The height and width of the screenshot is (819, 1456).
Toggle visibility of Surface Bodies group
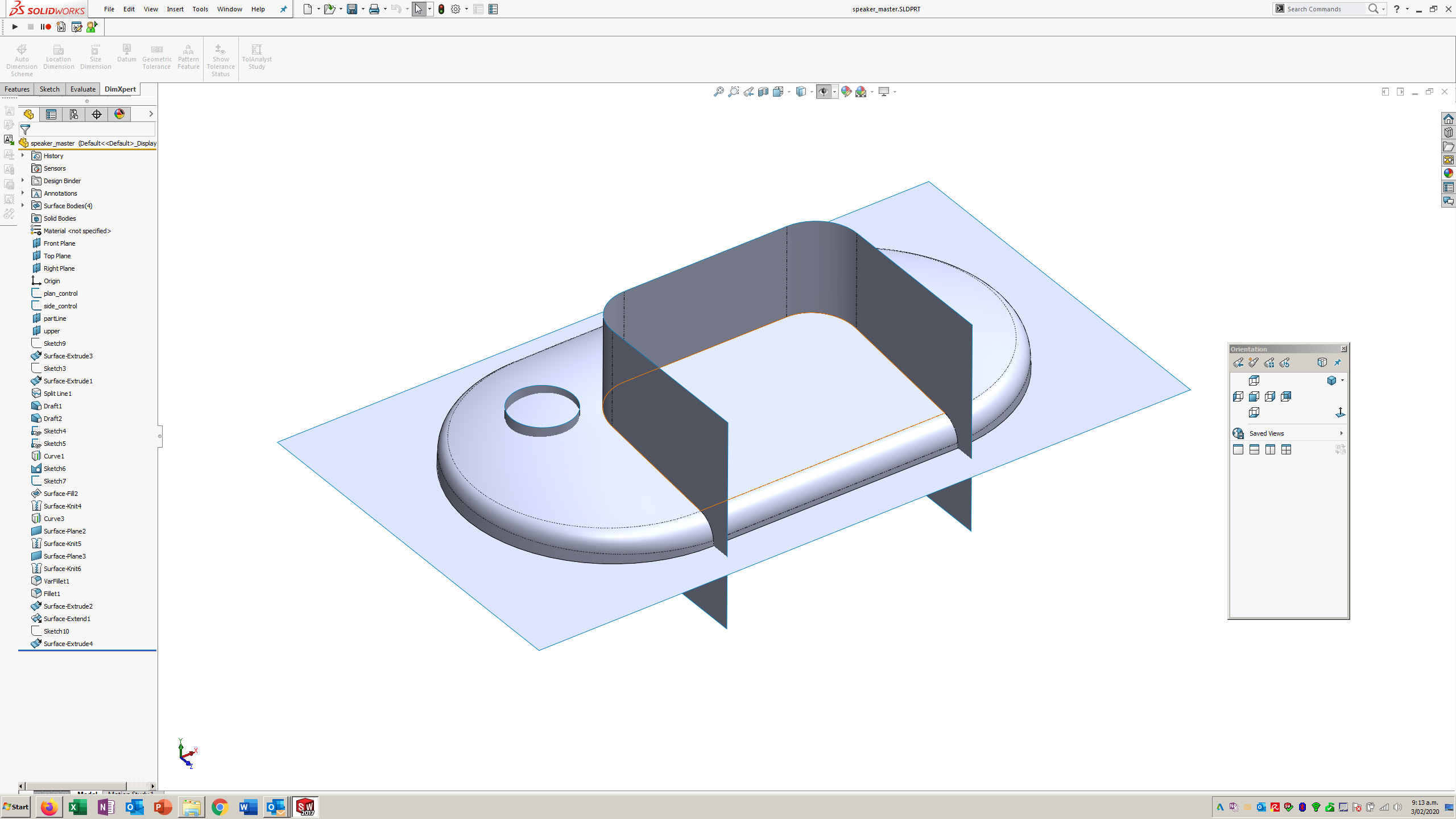coord(22,205)
